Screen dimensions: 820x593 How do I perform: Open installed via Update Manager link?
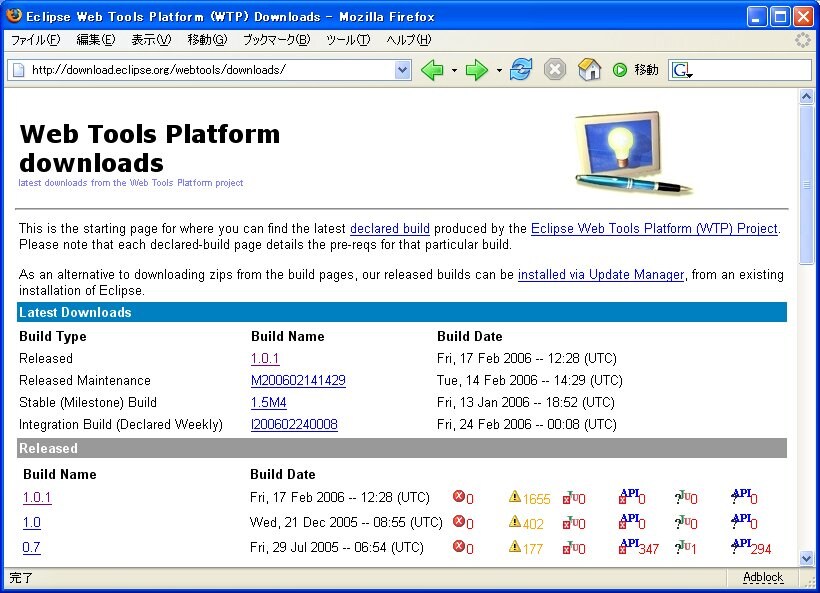(601, 275)
